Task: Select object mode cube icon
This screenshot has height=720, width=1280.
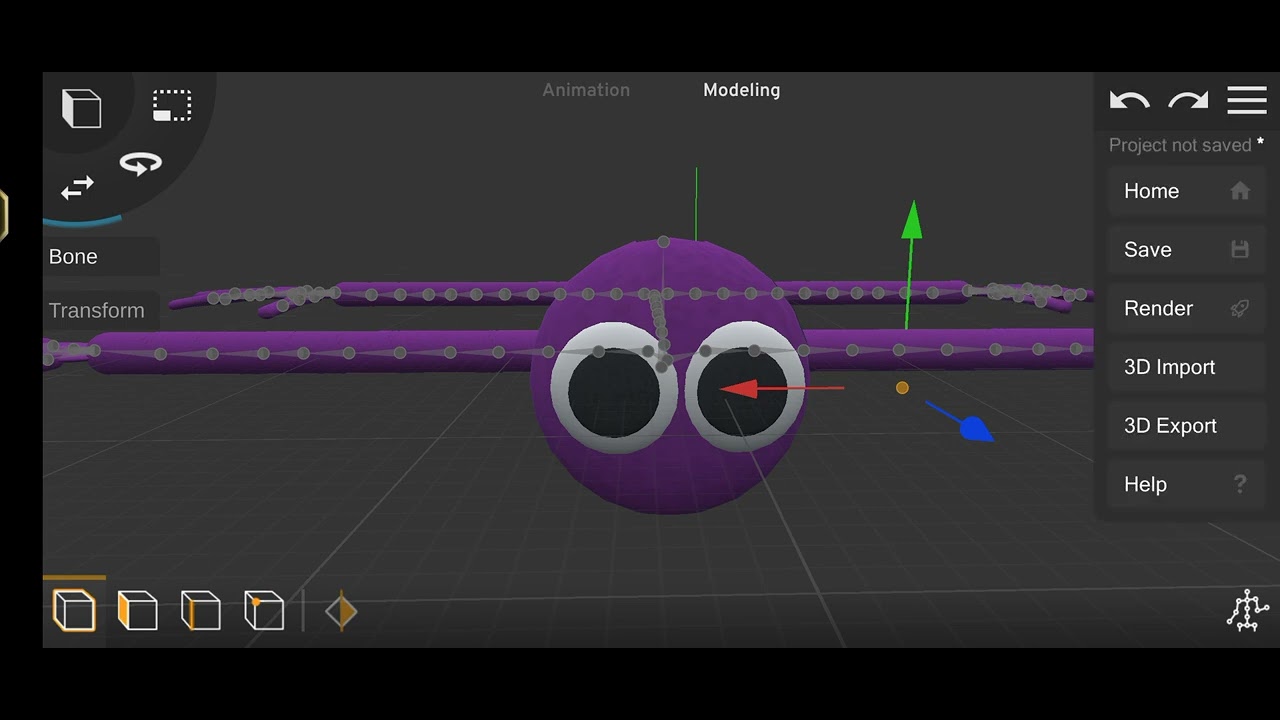Action: click(x=74, y=610)
